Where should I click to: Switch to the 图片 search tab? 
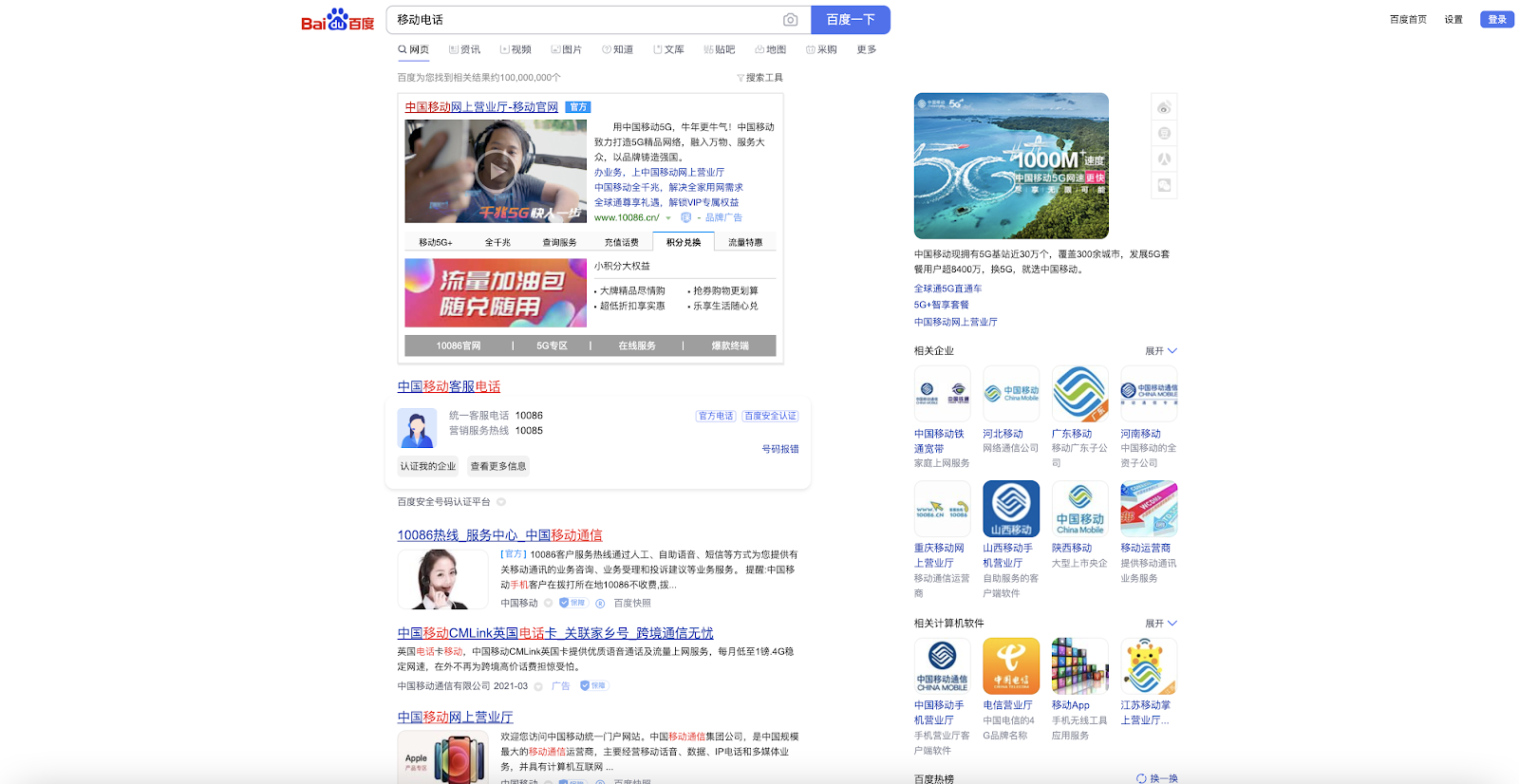(x=567, y=49)
